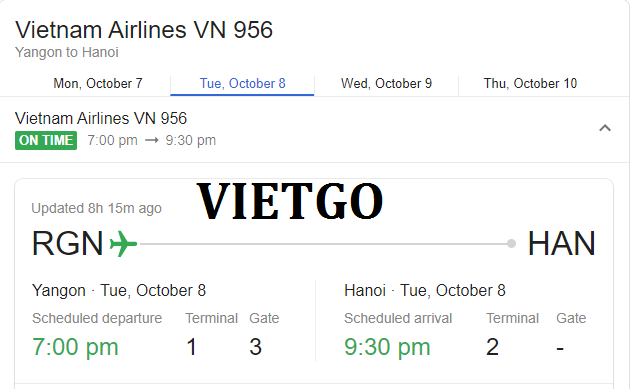The height and width of the screenshot is (389, 630).
Task: Click the Yangon to Hanoi subtitle
Action: tap(67, 52)
